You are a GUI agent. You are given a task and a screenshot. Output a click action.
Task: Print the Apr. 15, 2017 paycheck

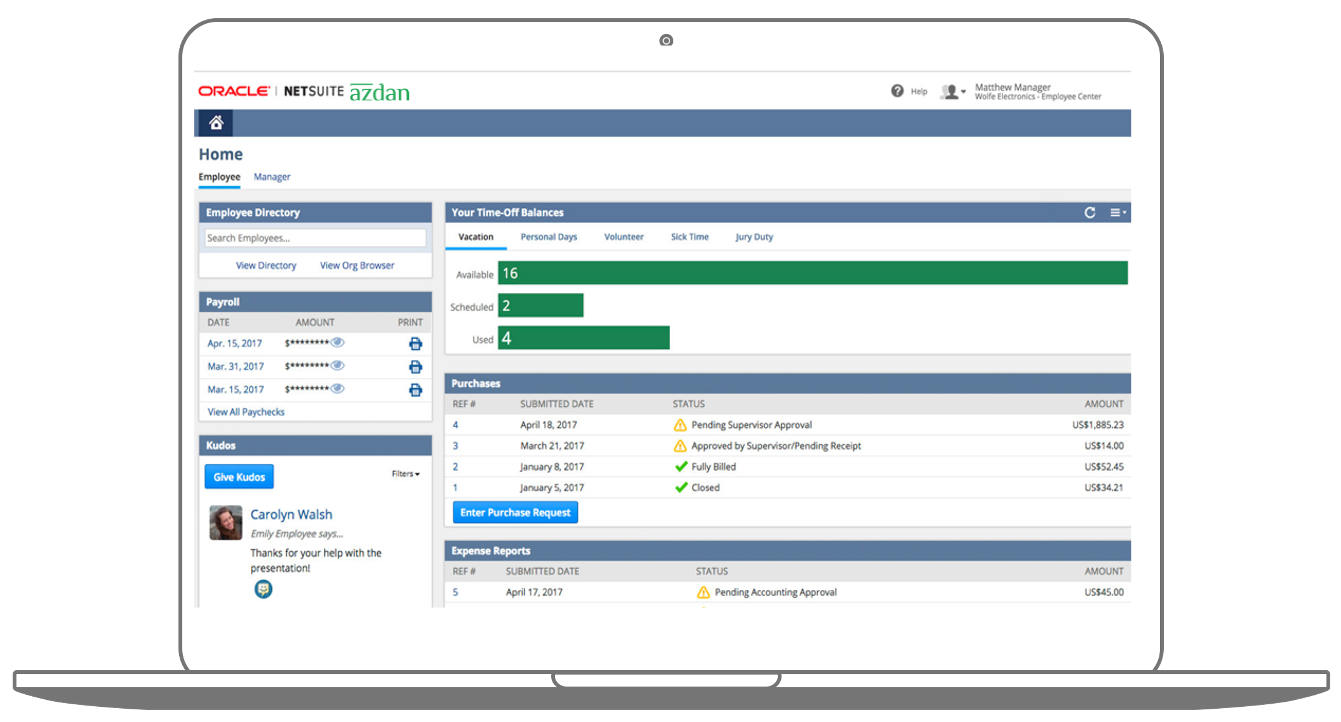[415, 342]
